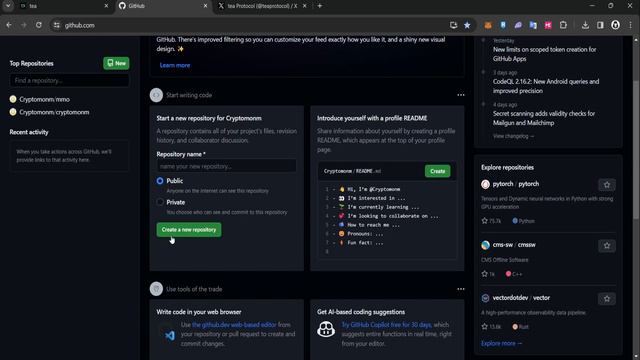Select the Public radio option
The width and height of the screenshot is (640, 360).
[x=160, y=181]
